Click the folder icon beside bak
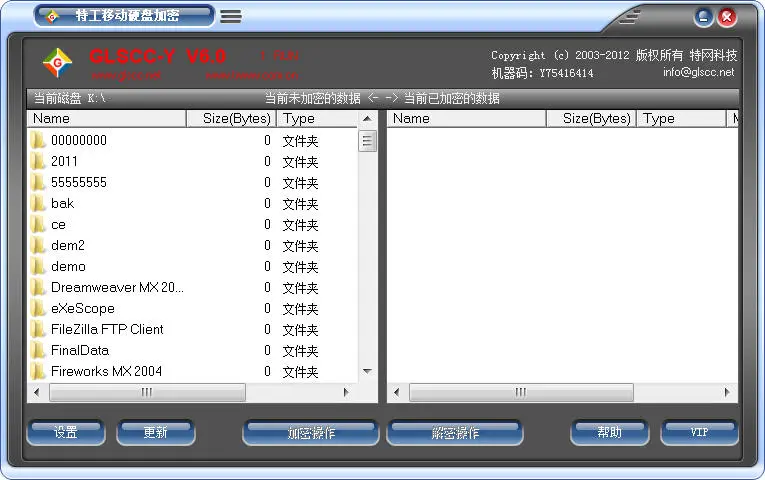The image size is (765, 480). tap(39, 203)
